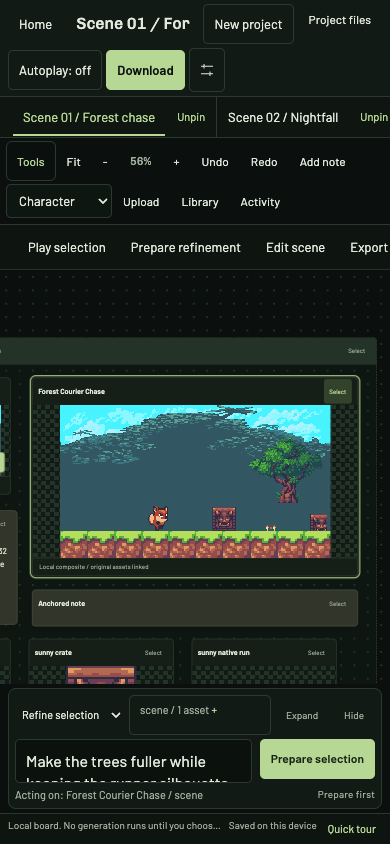Open the Refine selection dropdown

coord(71,715)
